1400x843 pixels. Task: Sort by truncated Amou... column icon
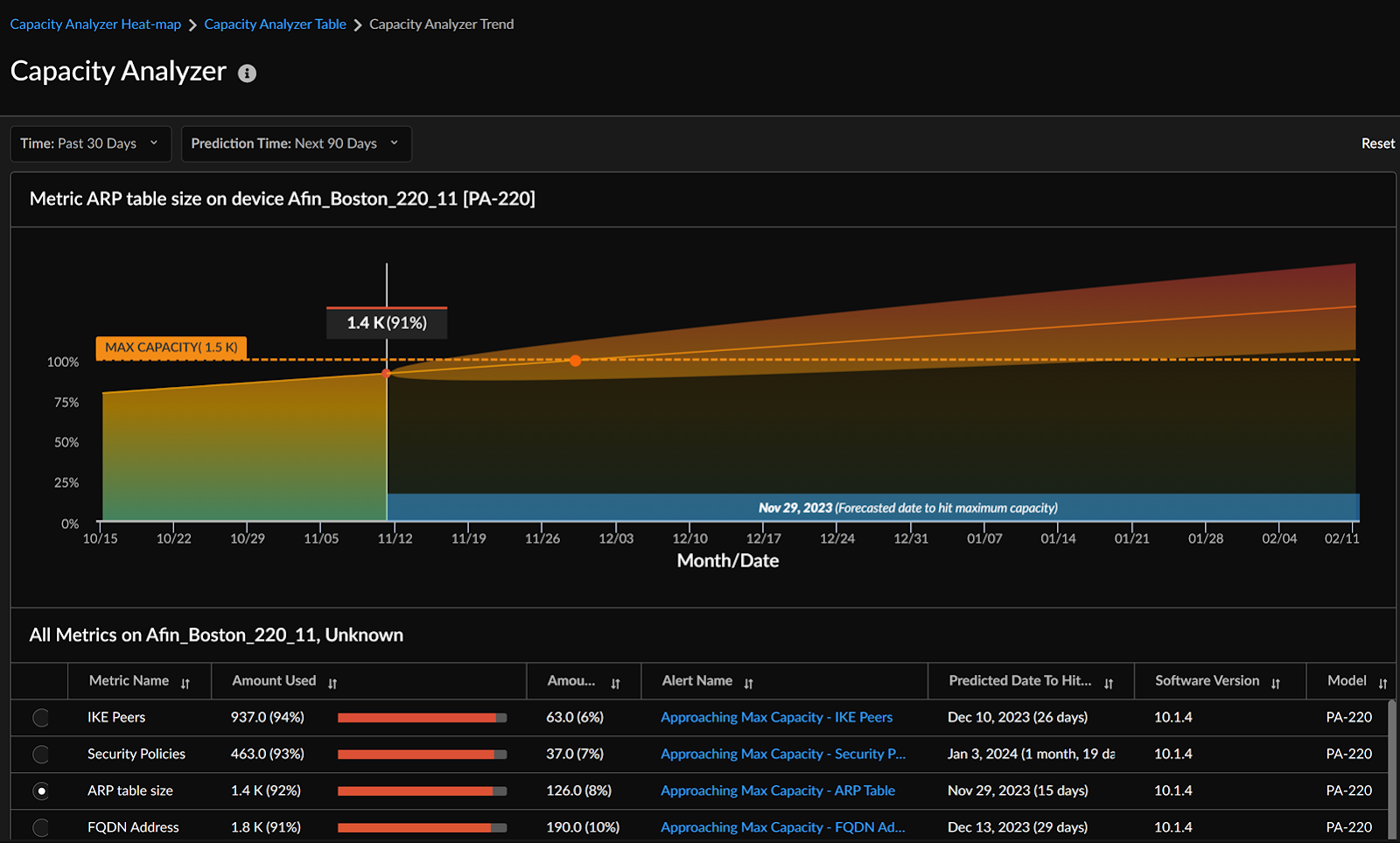(615, 684)
